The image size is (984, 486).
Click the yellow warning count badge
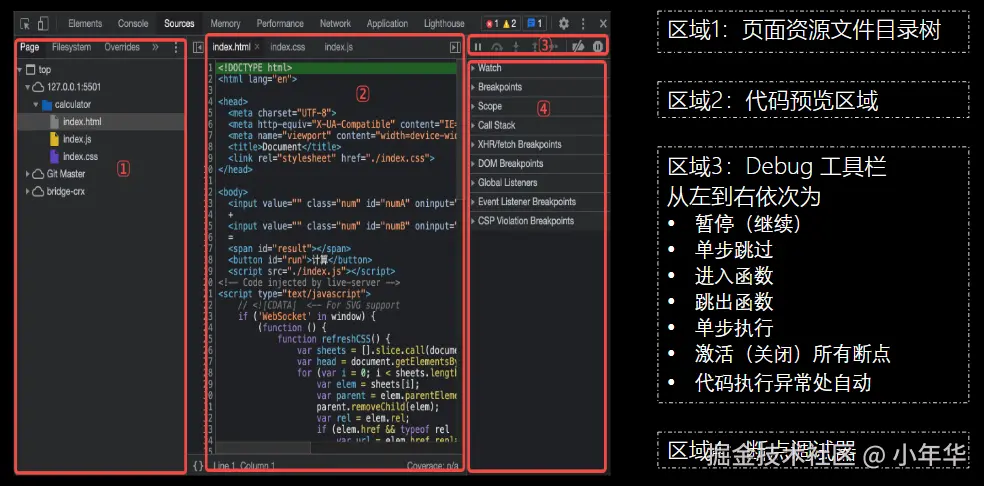510,24
